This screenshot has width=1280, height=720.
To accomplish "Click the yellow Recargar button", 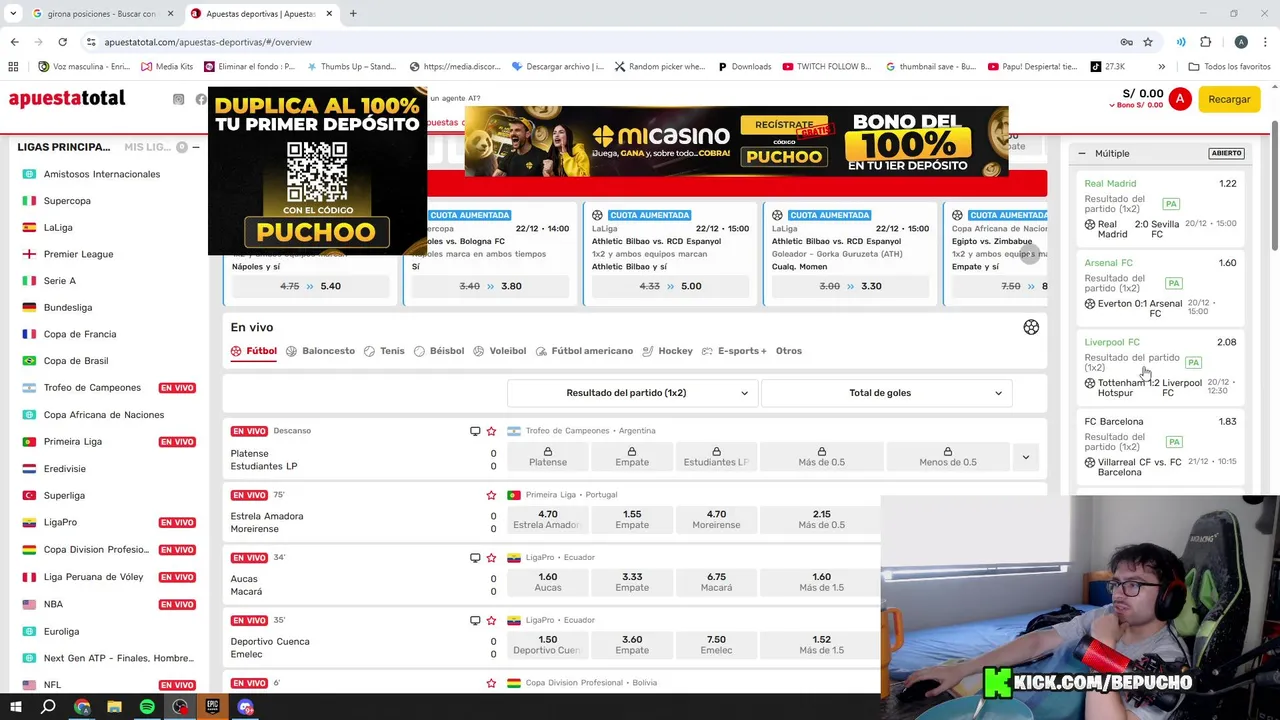I will (x=1229, y=99).
